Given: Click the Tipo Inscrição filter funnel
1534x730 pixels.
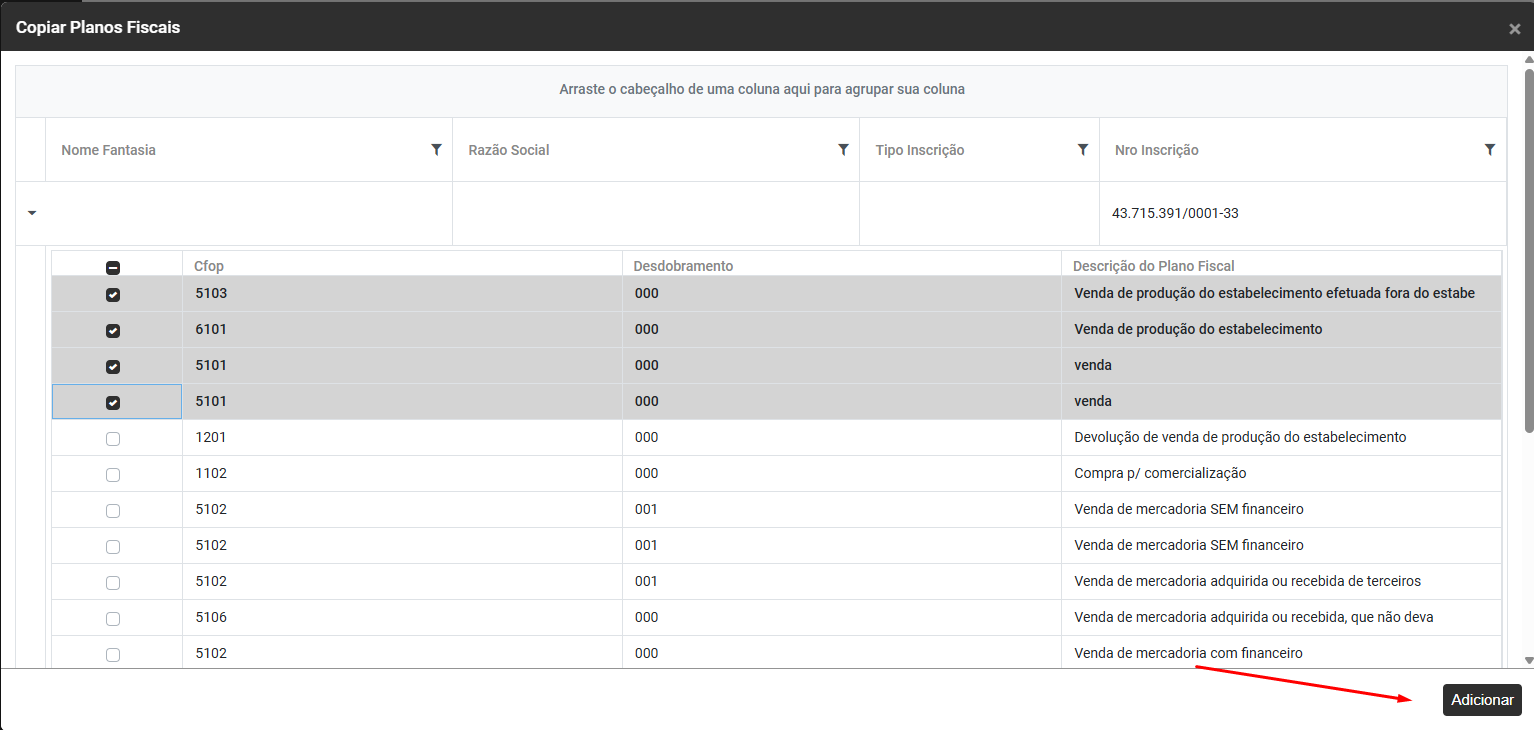Looking at the screenshot, I should (x=1082, y=150).
